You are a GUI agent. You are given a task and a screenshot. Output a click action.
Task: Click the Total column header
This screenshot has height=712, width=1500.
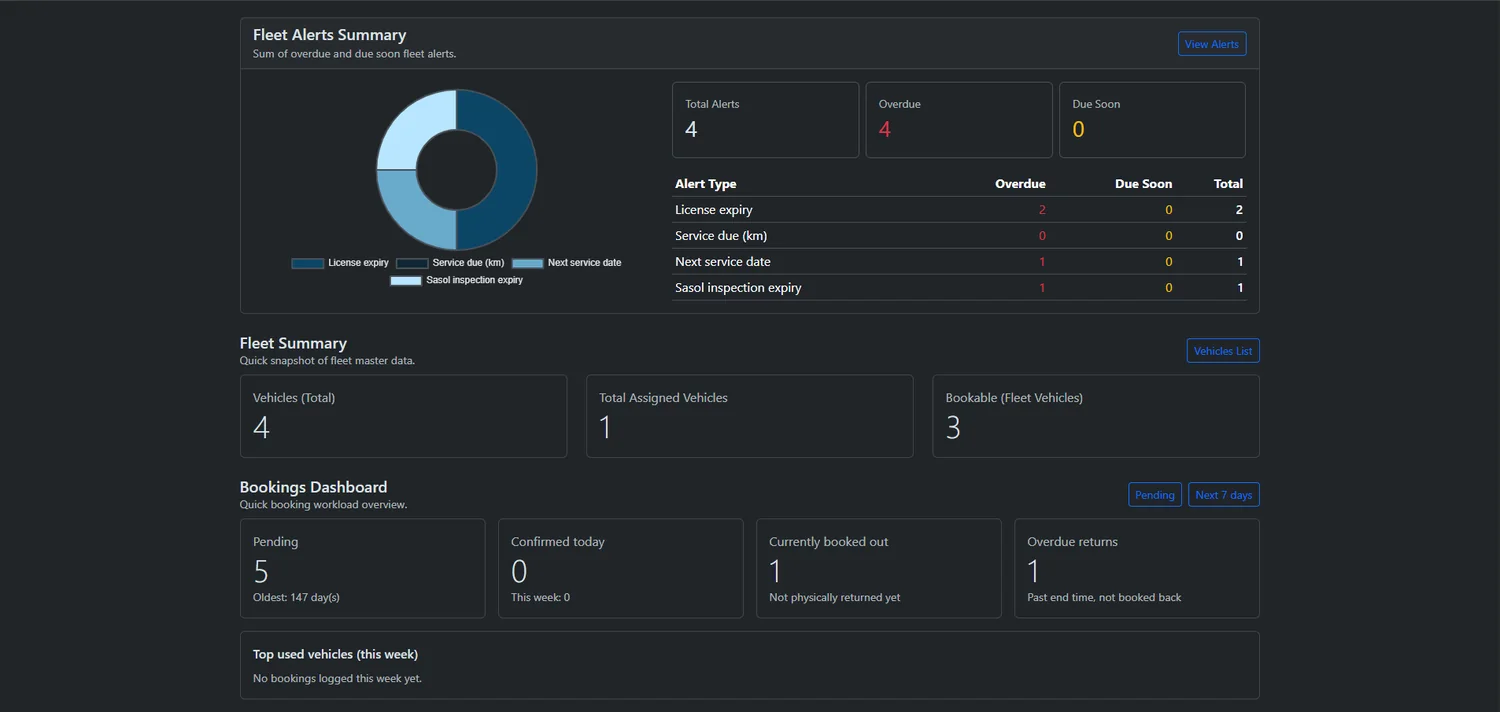pos(1228,184)
